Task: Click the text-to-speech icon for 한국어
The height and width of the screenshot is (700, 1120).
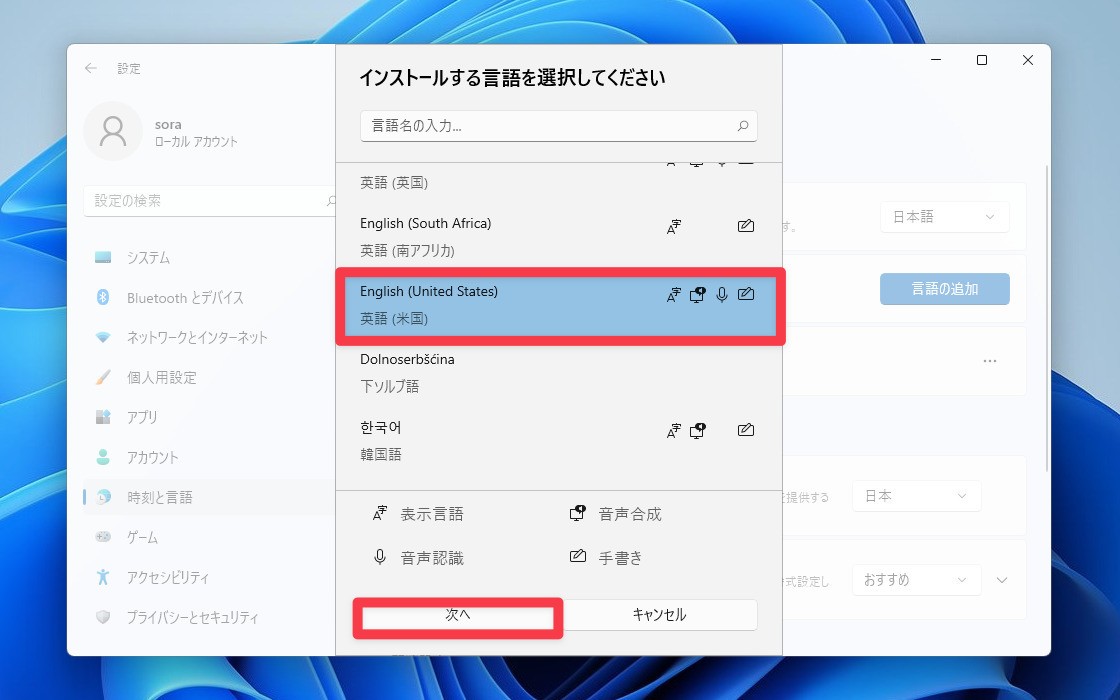Action: click(x=697, y=430)
